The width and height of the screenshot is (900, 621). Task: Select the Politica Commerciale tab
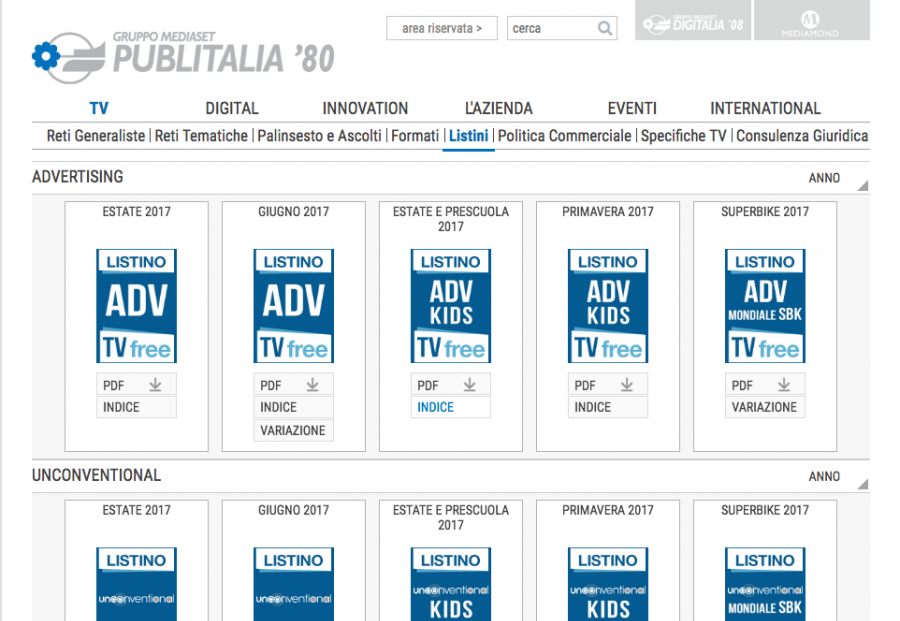tap(564, 136)
